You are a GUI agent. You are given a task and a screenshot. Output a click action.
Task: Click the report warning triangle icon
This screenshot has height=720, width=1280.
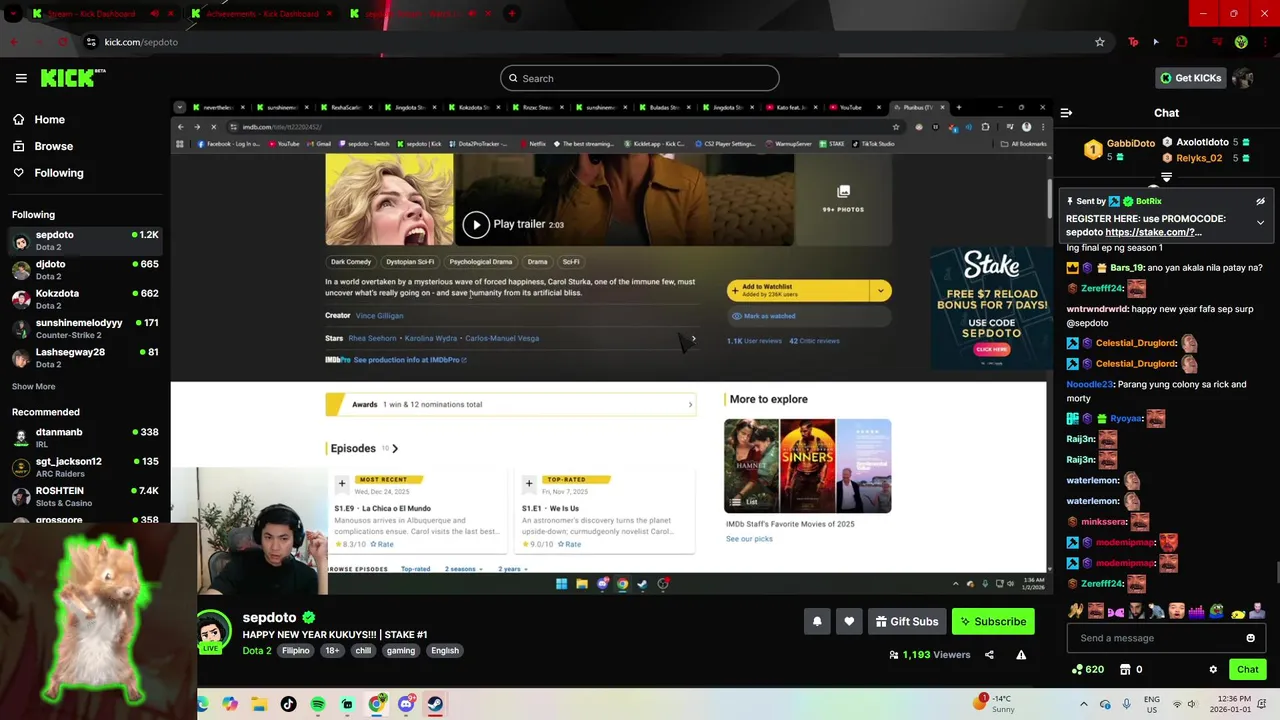coord(1021,655)
